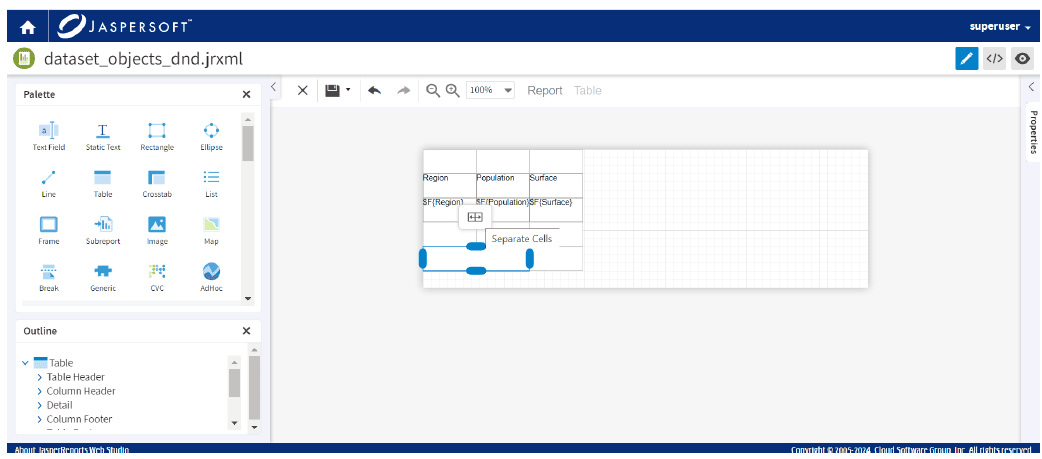
Task: Click the save floppy disk icon
Action: 332,90
